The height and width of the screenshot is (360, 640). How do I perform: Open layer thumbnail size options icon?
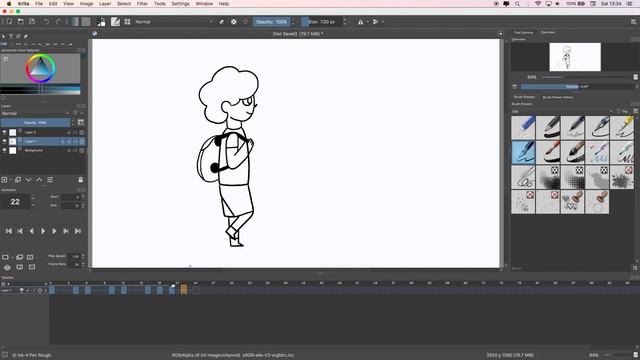81,122
